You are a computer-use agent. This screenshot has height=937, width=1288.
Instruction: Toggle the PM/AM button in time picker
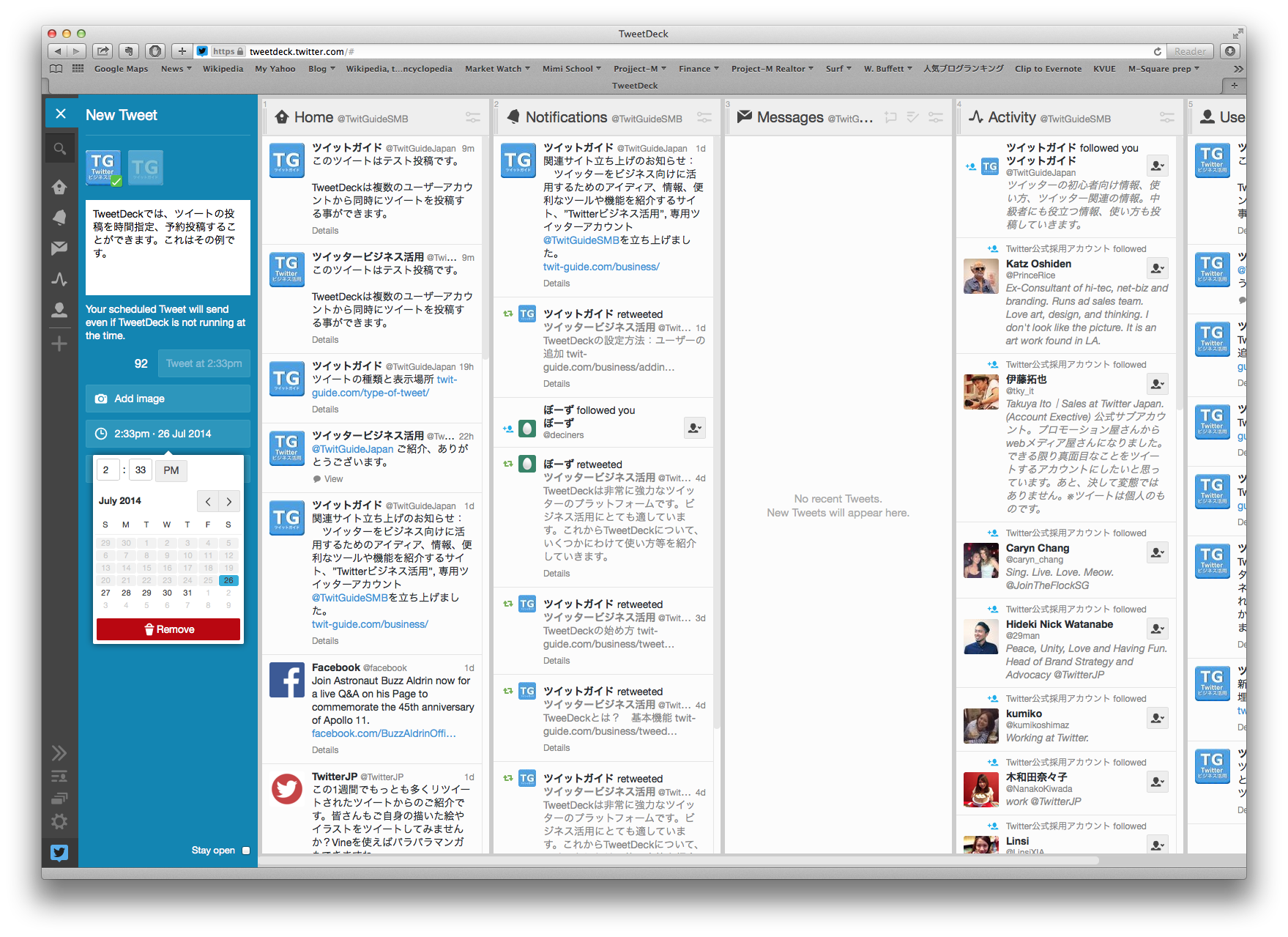171,470
